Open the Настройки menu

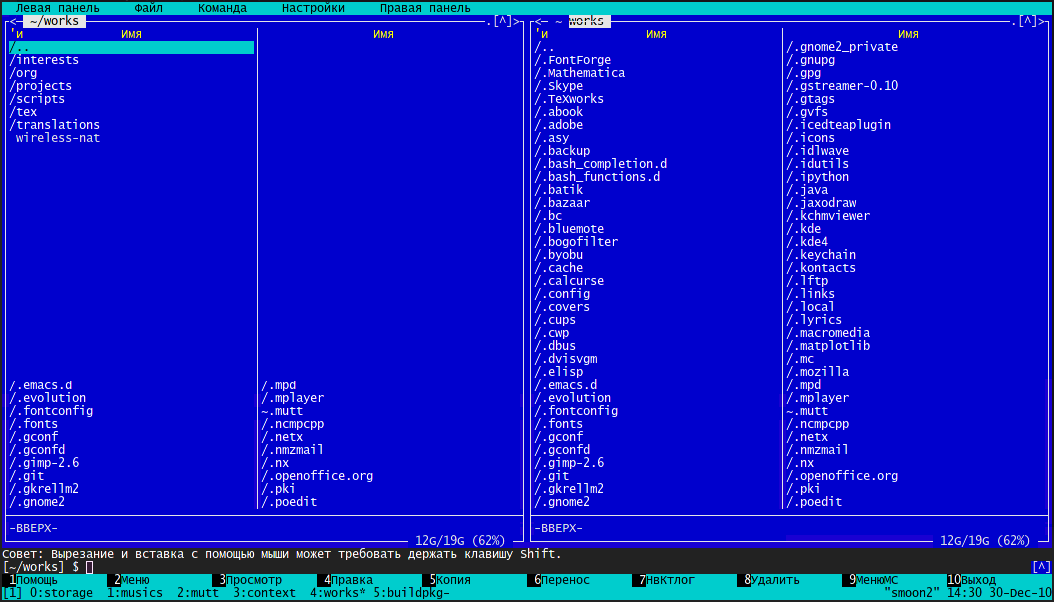(313, 8)
